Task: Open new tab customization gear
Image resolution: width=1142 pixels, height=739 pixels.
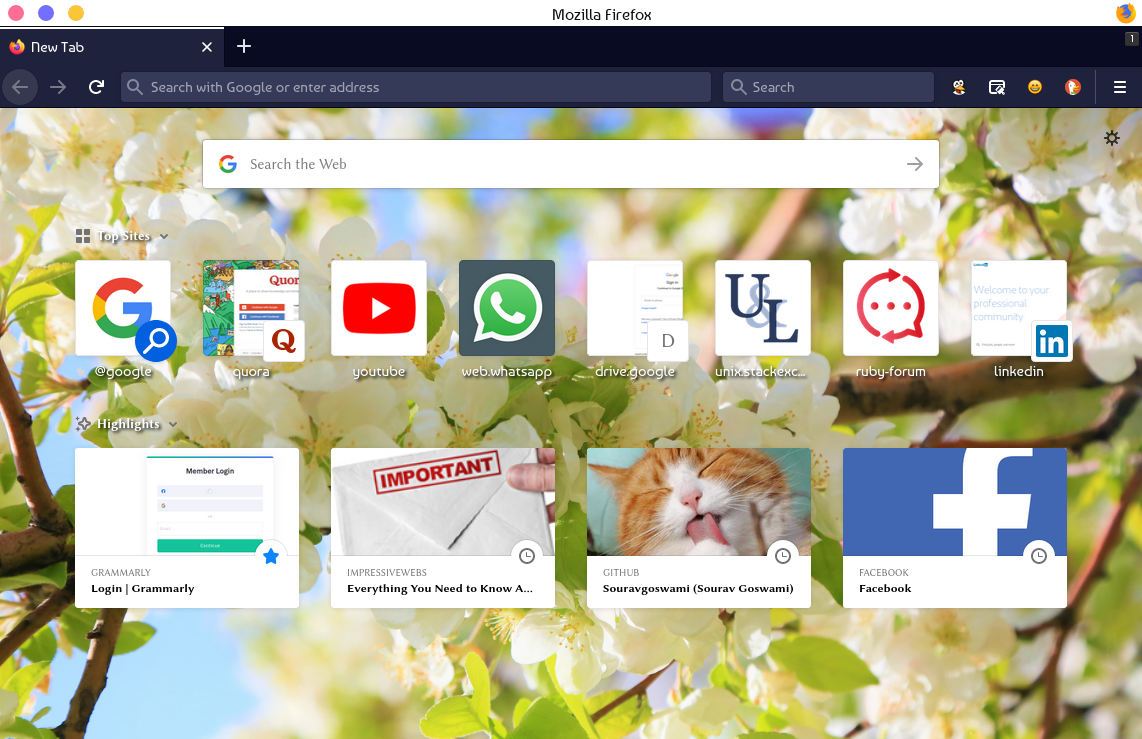Action: pyautogui.click(x=1112, y=138)
